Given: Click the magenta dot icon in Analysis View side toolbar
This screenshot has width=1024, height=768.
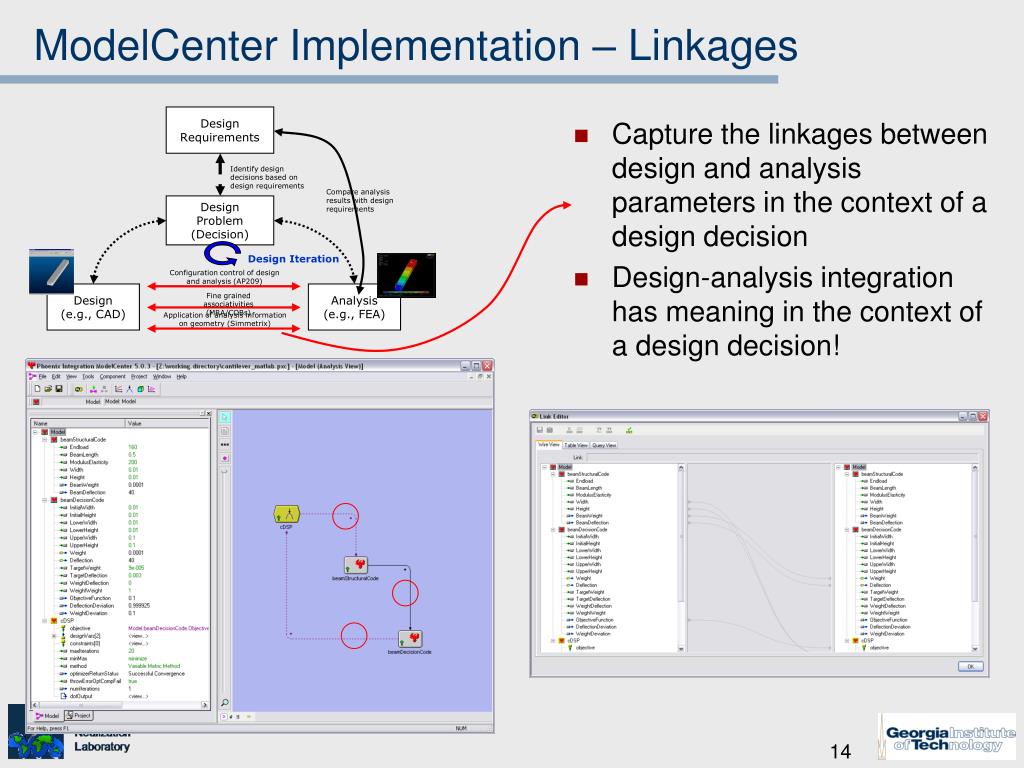Looking at the screenshot, I should coord(225,458).
